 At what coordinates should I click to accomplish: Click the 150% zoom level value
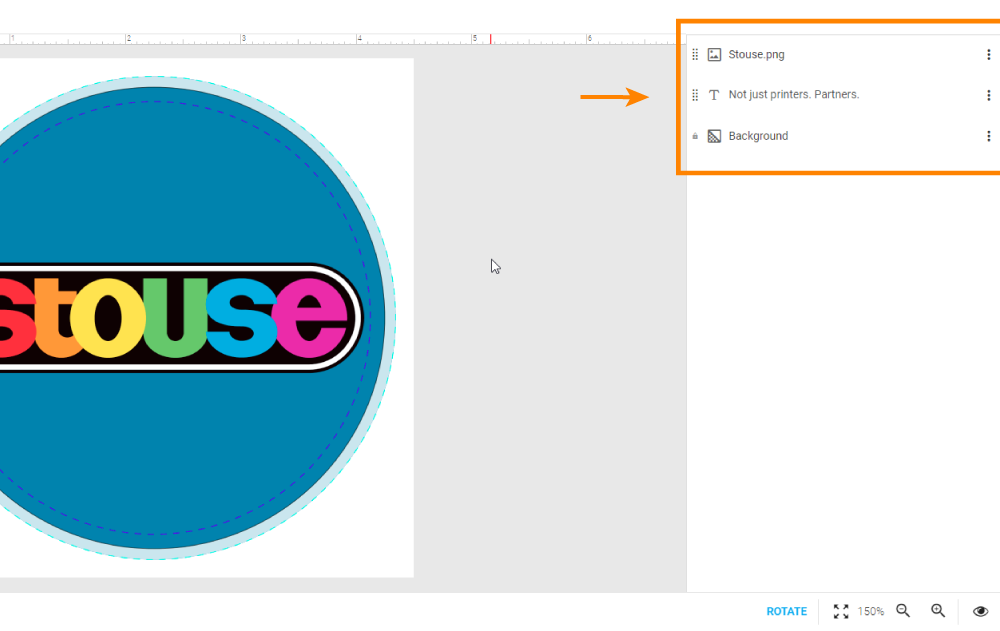click(871, 611)
